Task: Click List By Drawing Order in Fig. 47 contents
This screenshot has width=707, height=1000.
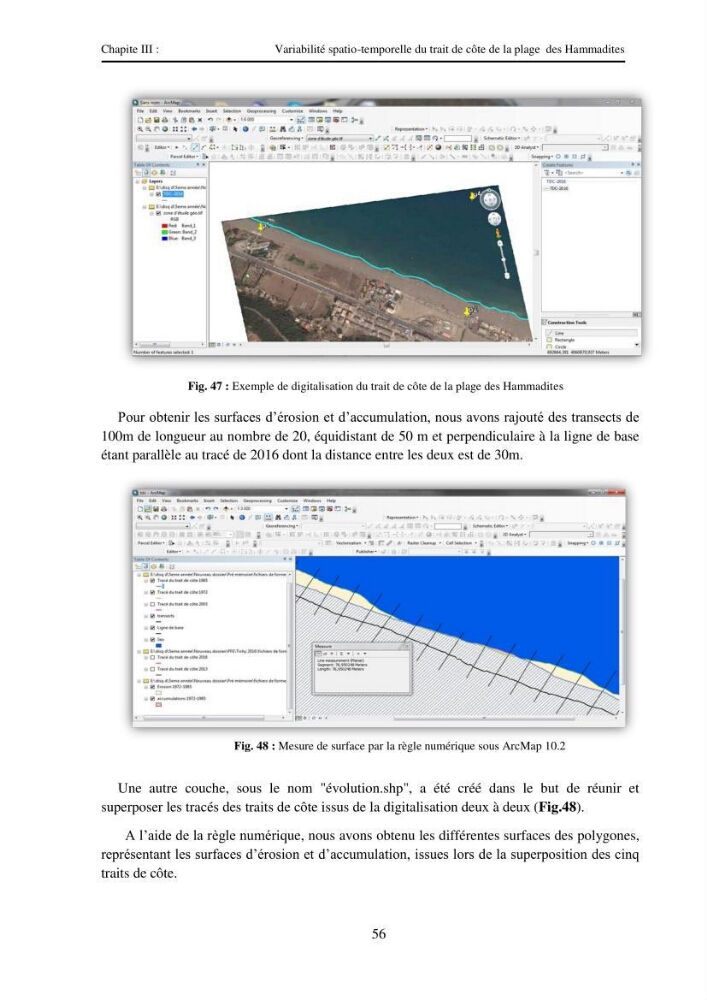Action: 138,173
